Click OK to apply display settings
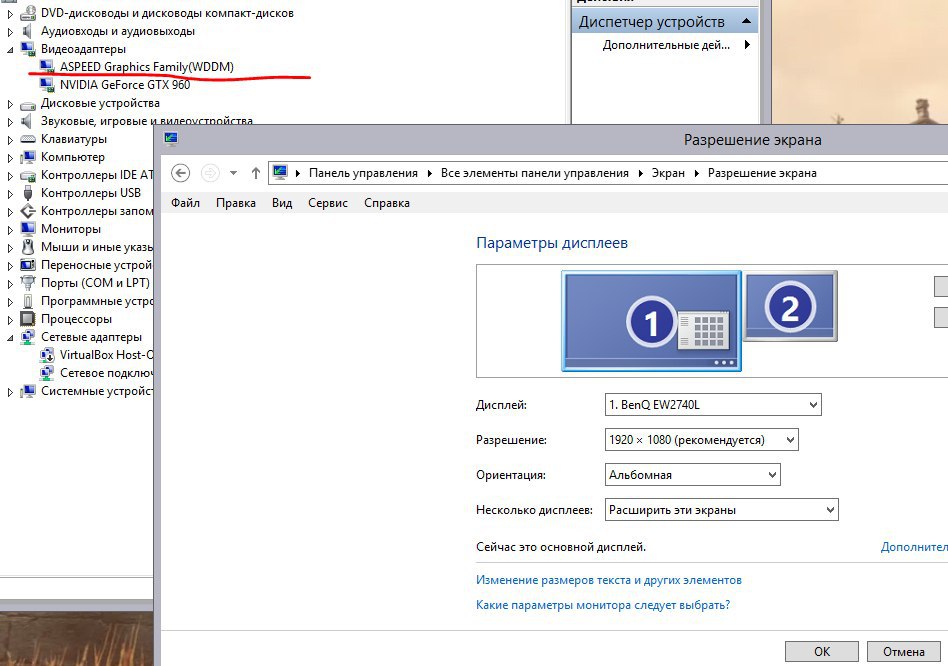Screen dimensions: 948x666 pyautogui.click(x=822, y=651)
